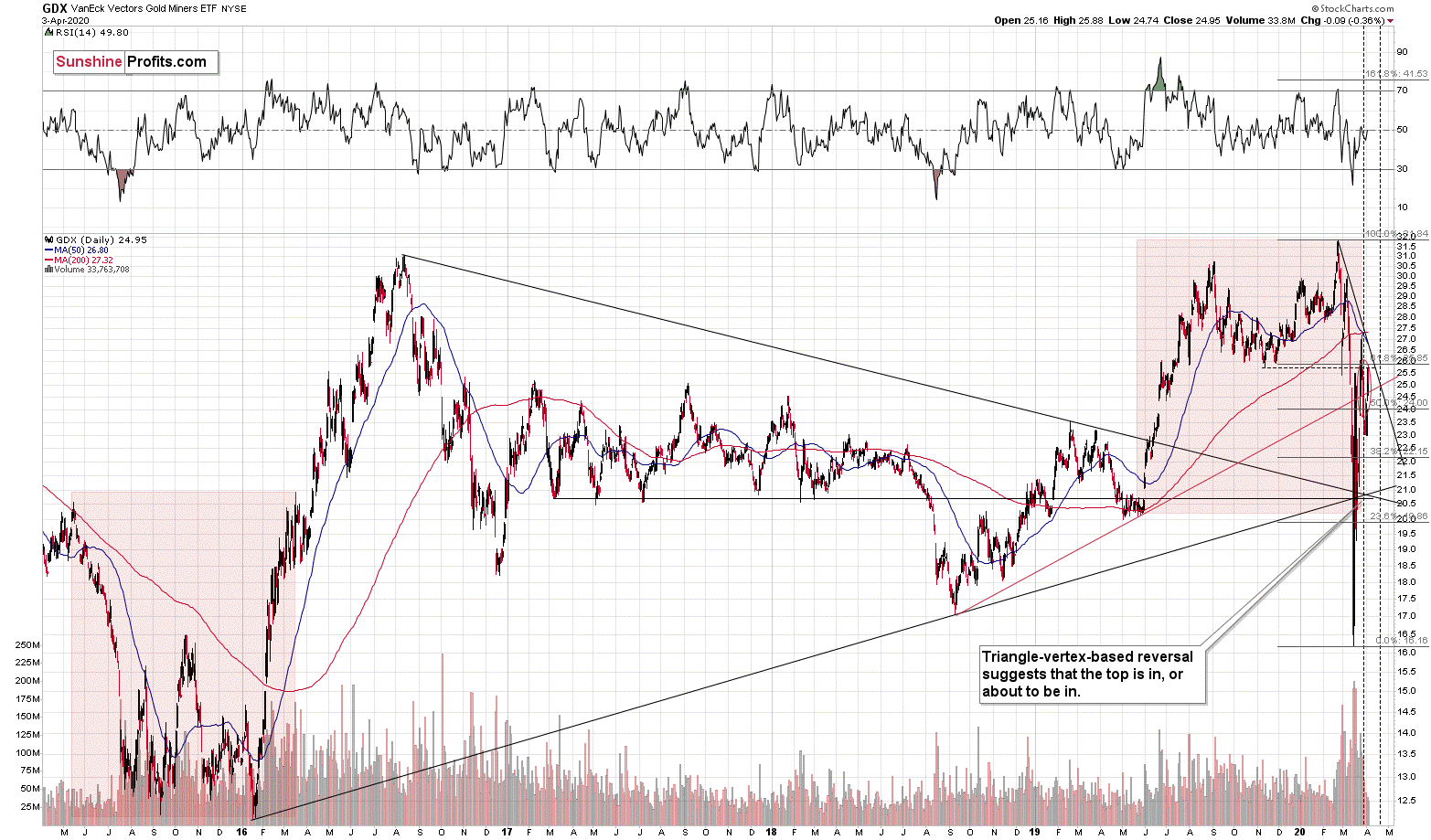Click the 250M volume axis label

27,645
